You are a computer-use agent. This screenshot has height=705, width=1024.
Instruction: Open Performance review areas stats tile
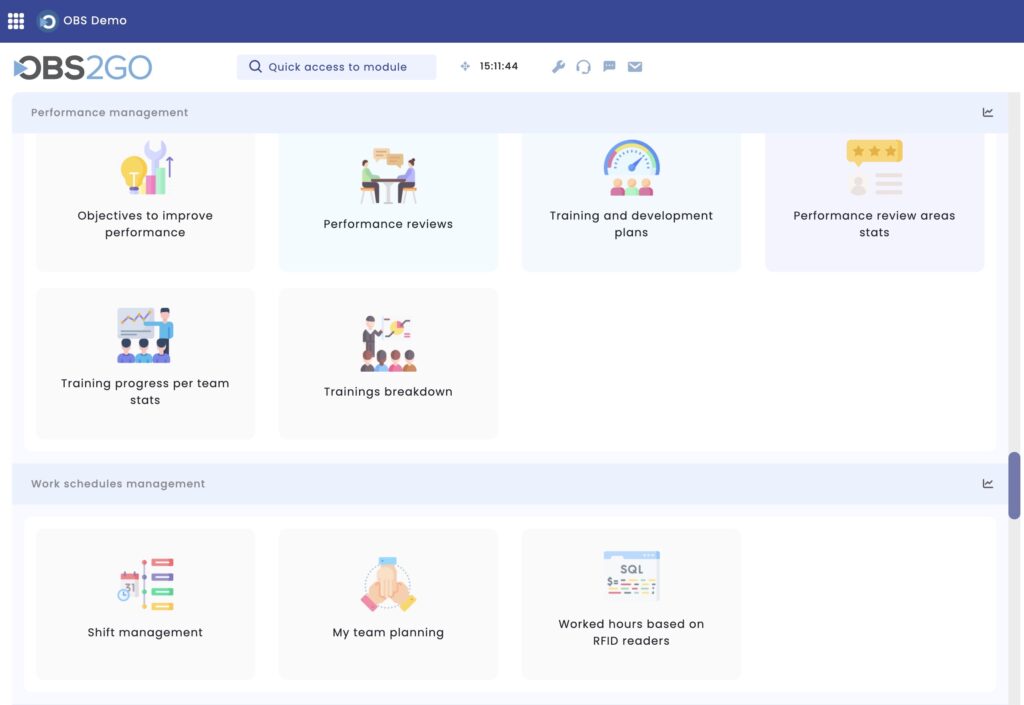pyautogui.click(x=874, y=202)
